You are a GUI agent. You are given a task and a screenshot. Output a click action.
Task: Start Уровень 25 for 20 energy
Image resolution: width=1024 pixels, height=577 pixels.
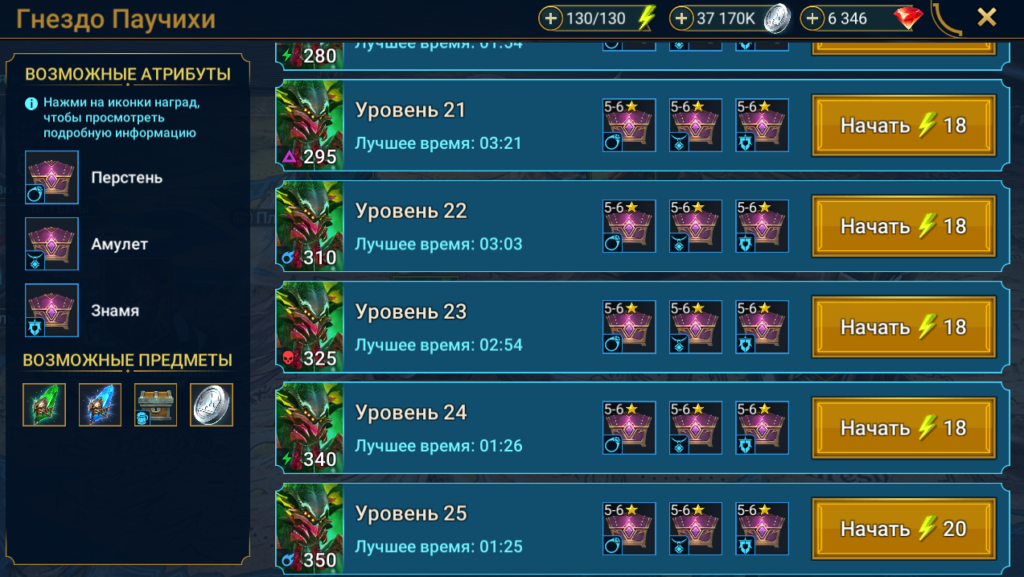point(904,529)
